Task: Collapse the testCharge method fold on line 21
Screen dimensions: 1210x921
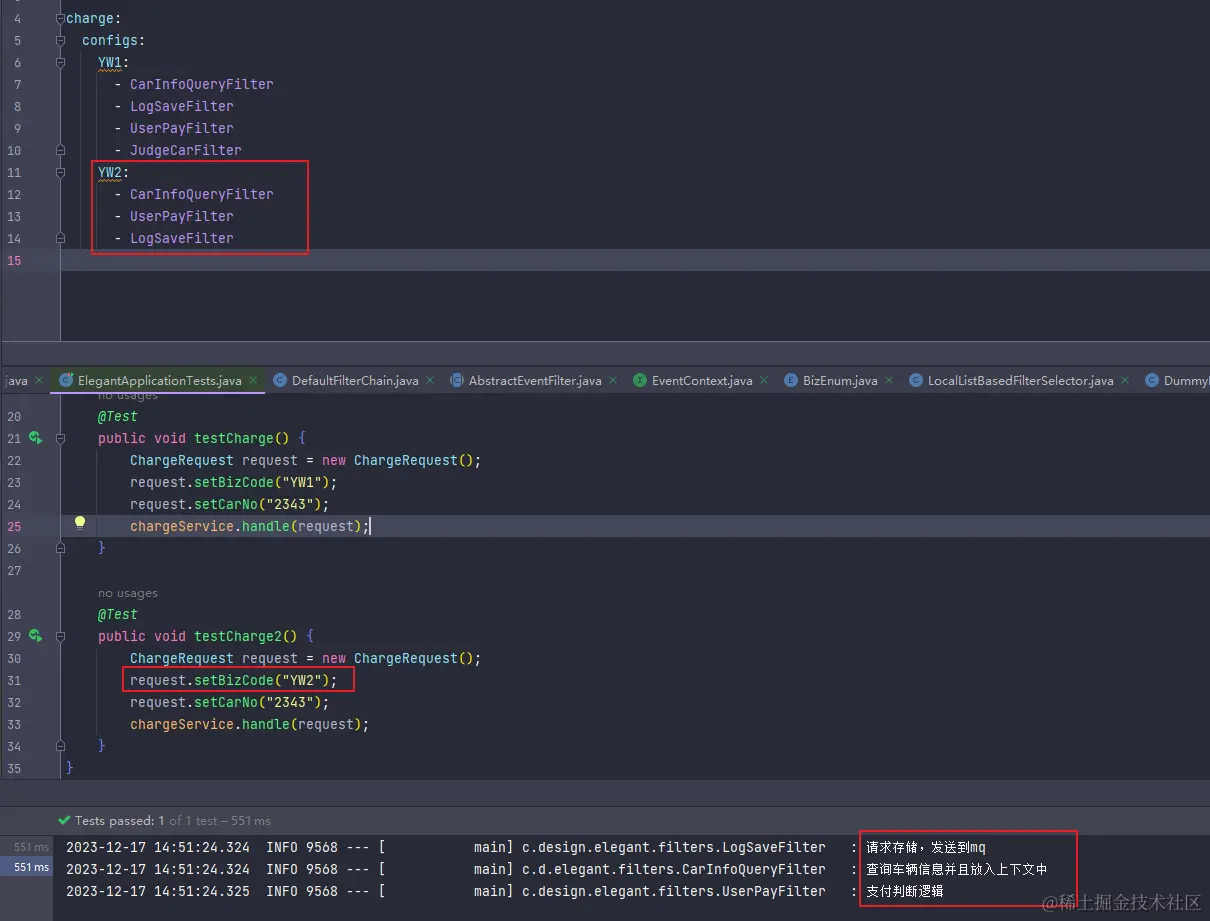Action: click(61, 438)
